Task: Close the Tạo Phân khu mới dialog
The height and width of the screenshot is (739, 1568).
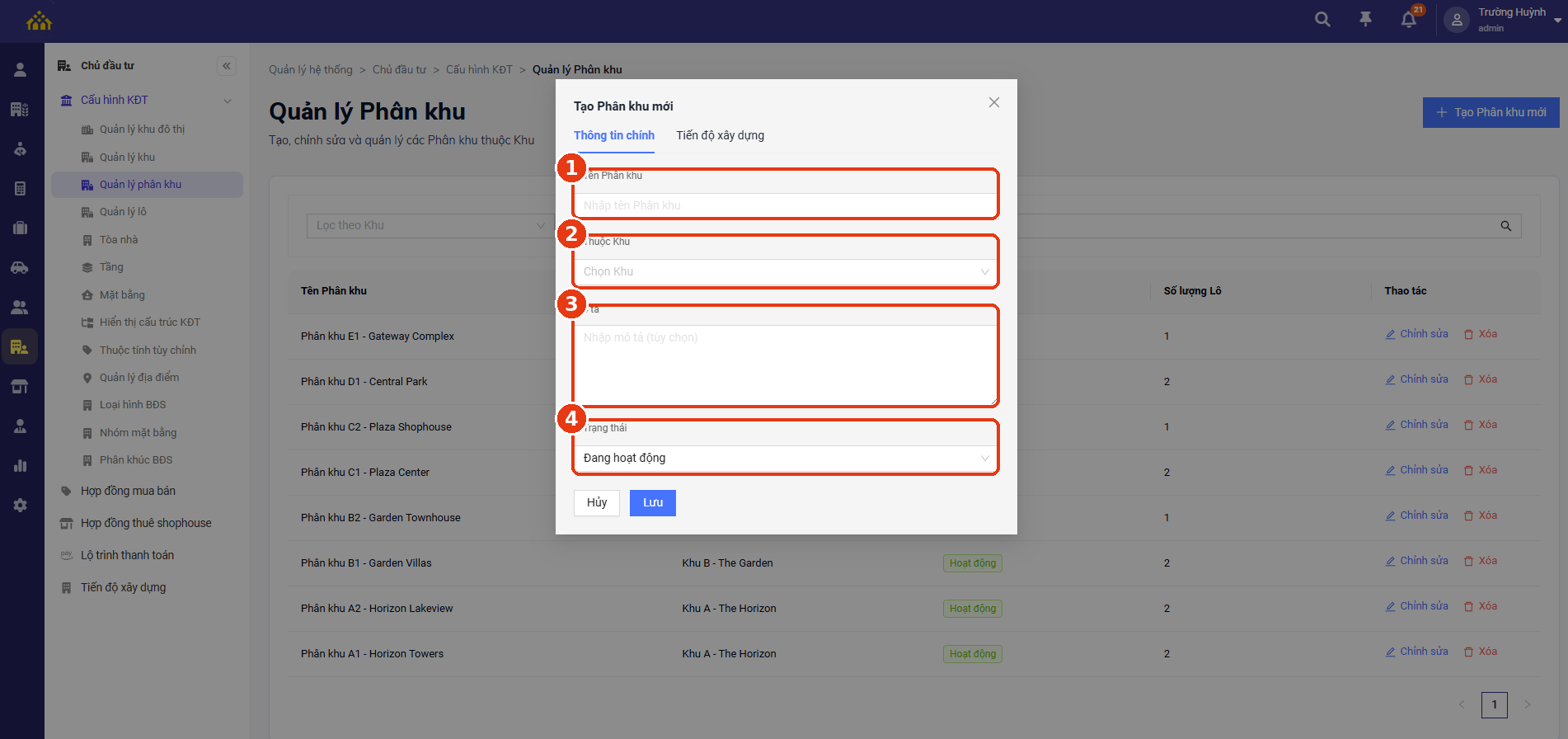Action: (x=994, y=102)
